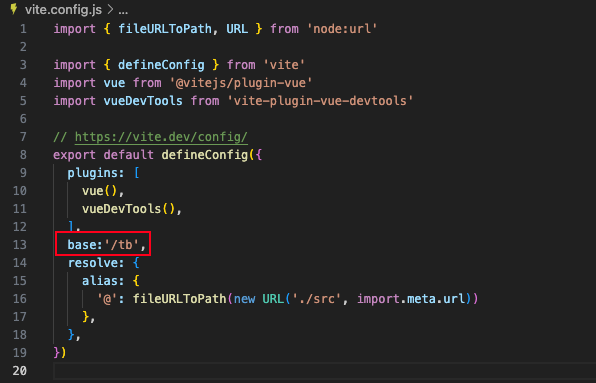The height and width of the screenshot is (383, 596).
Task: Click the closing '})' on line 19
Action: [60, 353]
